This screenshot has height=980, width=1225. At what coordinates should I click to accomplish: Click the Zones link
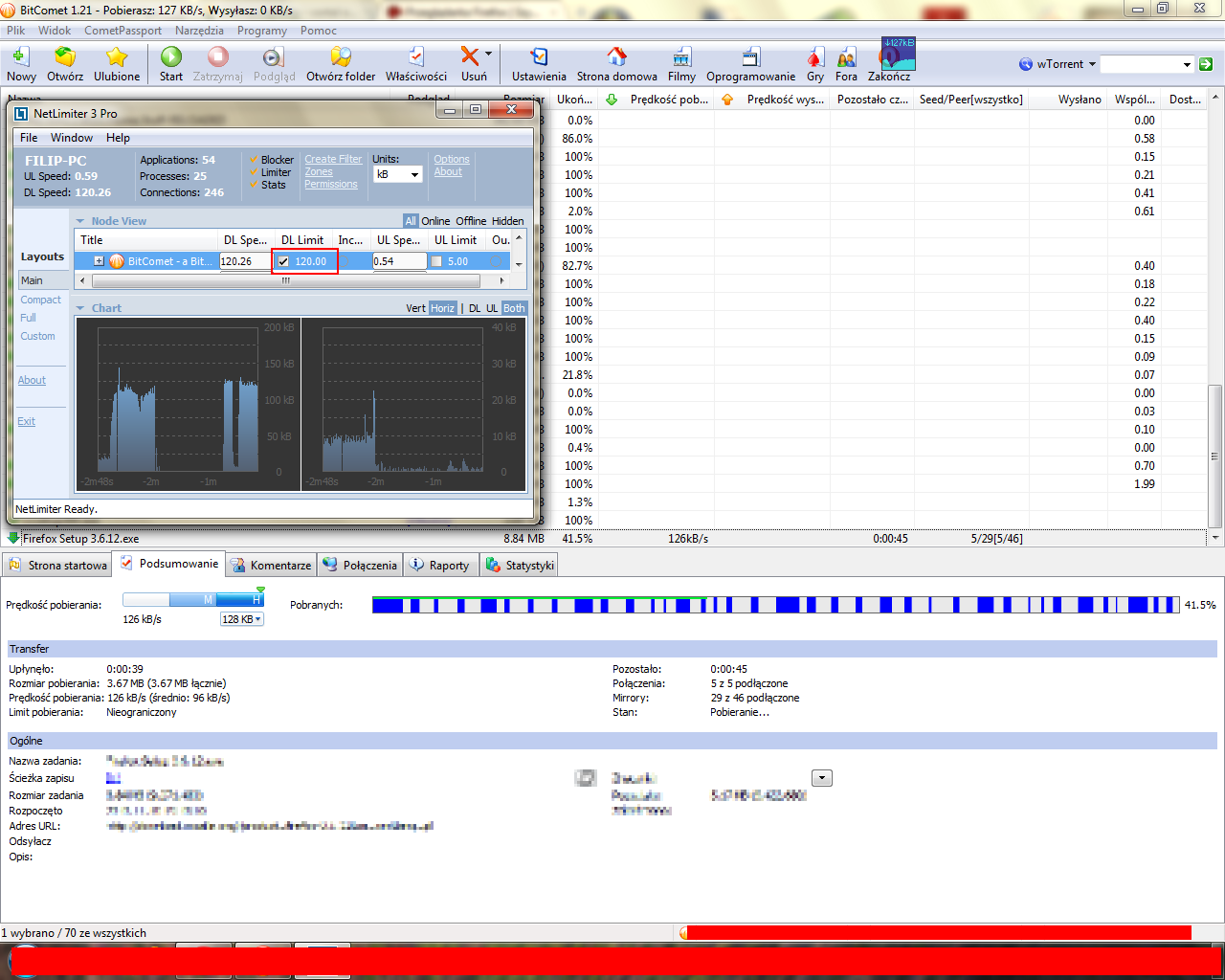point(319,172)
